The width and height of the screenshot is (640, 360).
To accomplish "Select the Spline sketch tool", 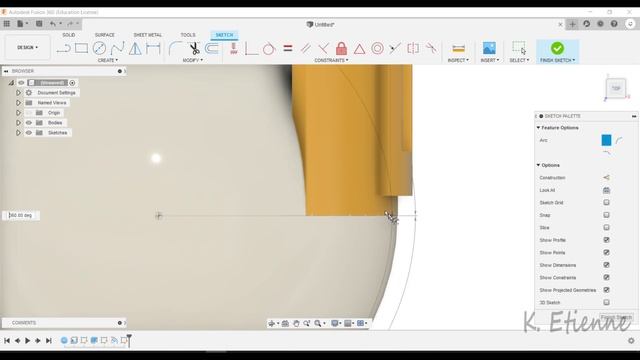I will pos(117,49).
